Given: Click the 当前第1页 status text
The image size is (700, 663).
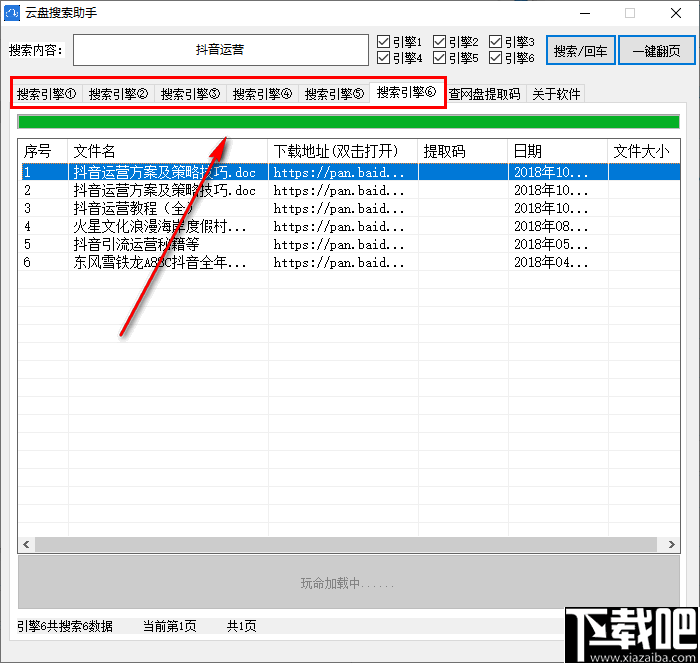Looking at the screenshot, I should pos(170,626).
